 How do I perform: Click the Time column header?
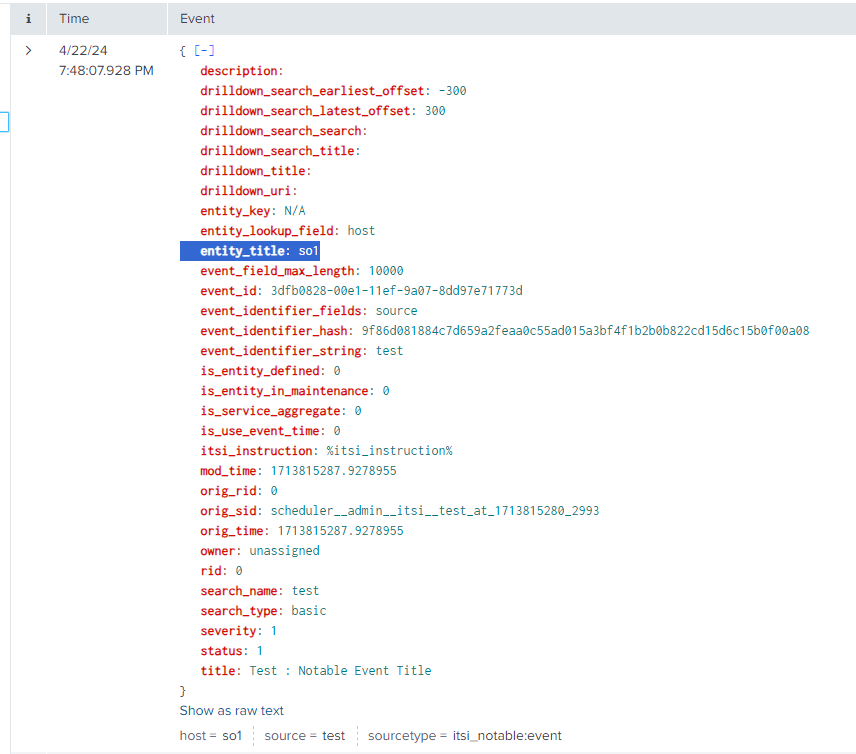coord(74,18)
